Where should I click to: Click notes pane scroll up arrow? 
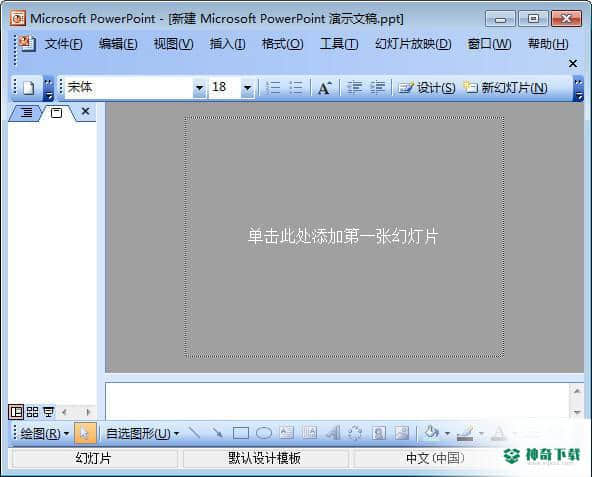[x=577, y=391]
